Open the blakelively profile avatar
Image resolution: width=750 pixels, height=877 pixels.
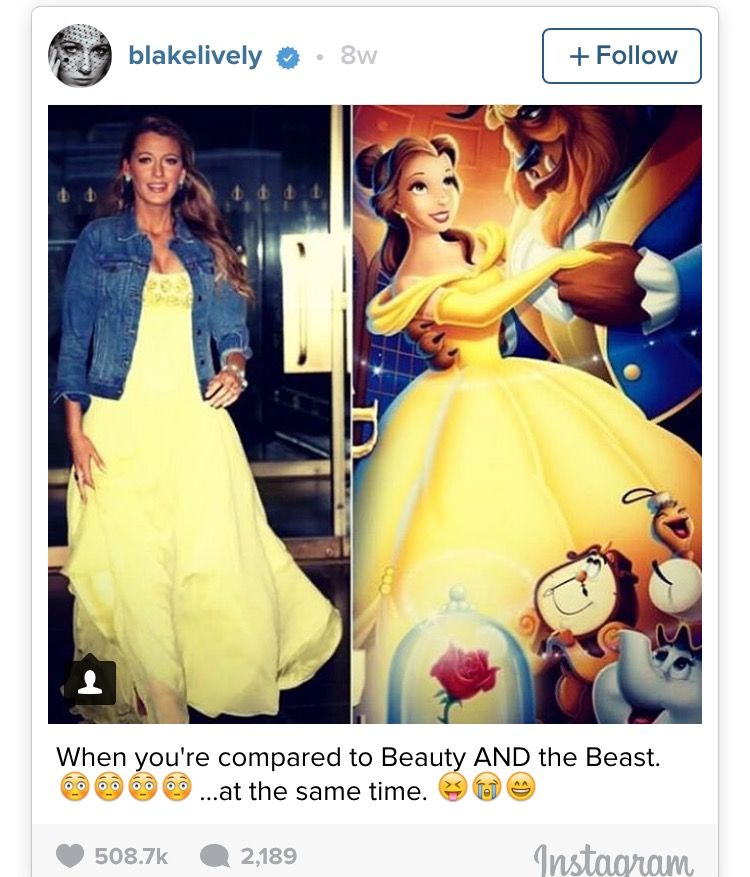(80, 55)
